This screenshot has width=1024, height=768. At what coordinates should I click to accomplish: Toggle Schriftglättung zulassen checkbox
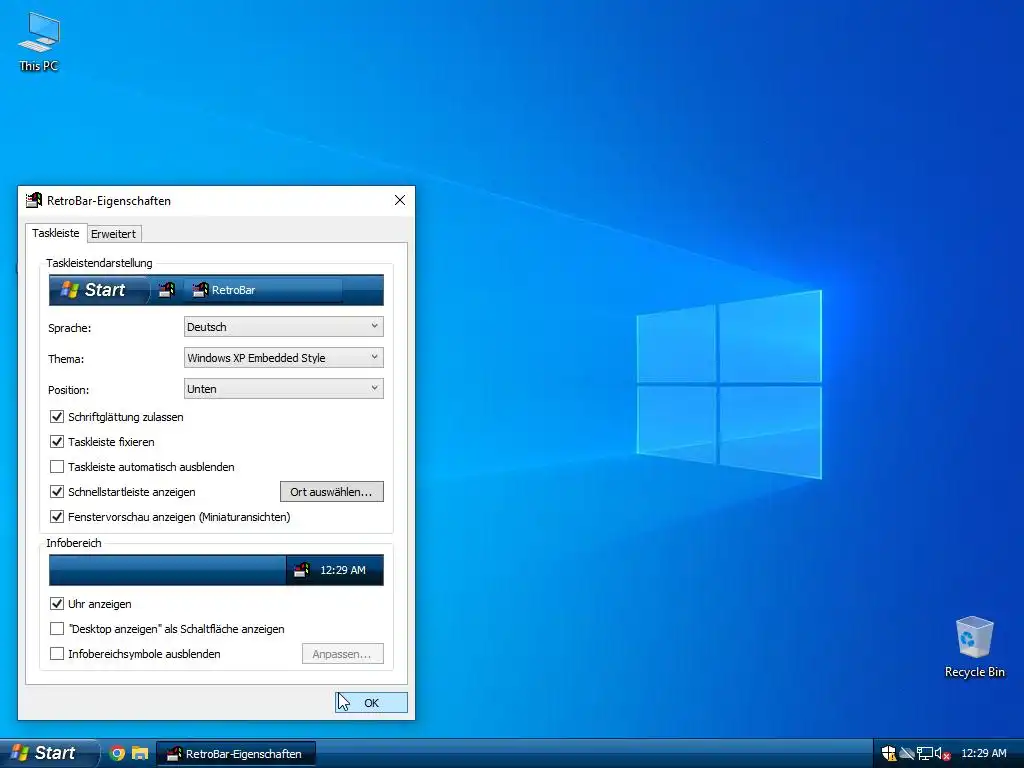pyautogui.click(x=57, y=417)
